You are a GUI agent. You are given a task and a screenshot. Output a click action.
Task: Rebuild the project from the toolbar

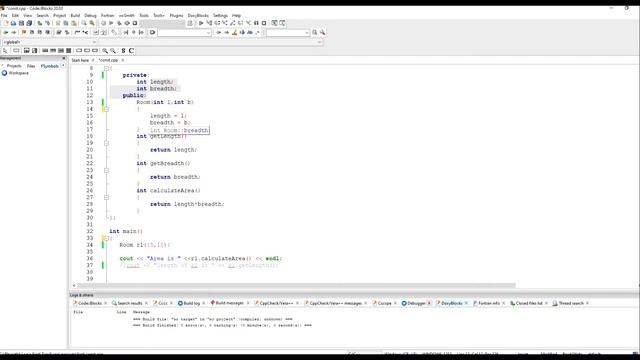[x=127, y=23]
